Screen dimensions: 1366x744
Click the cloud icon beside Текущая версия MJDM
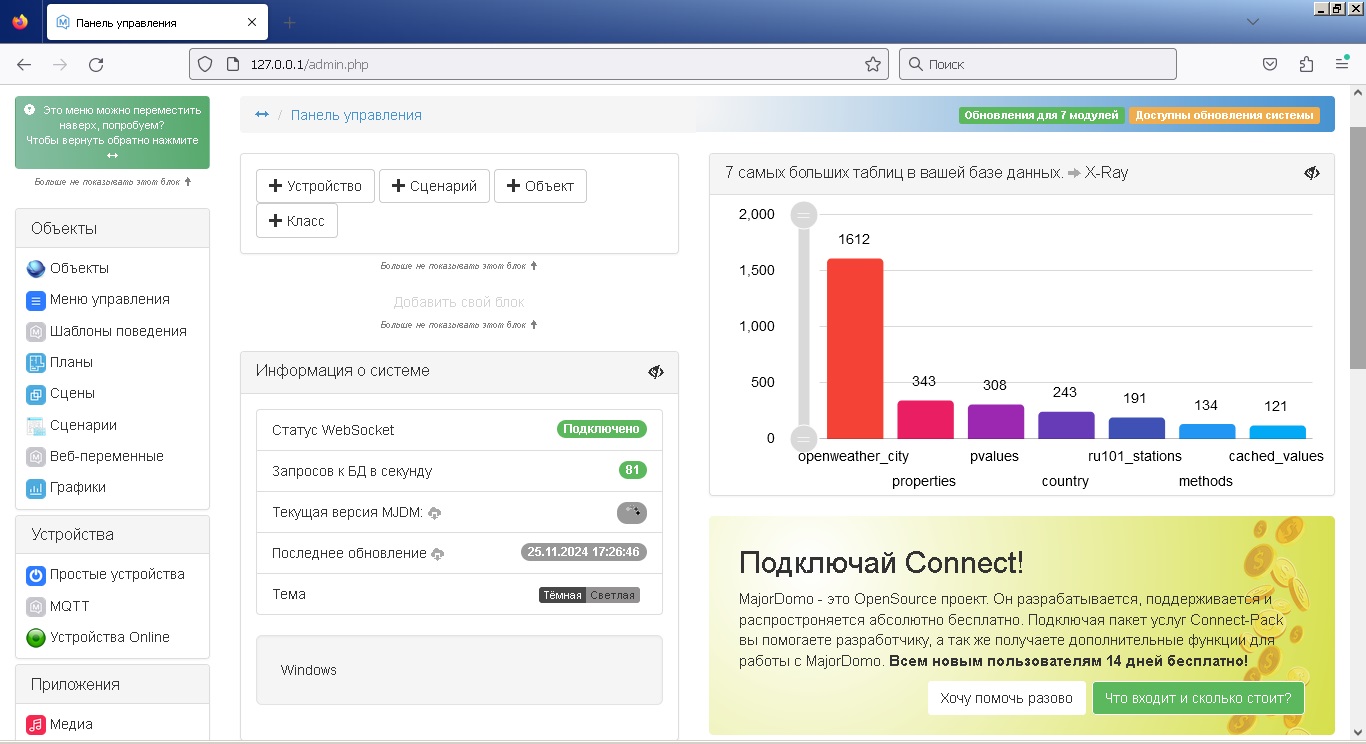point(435,513)
